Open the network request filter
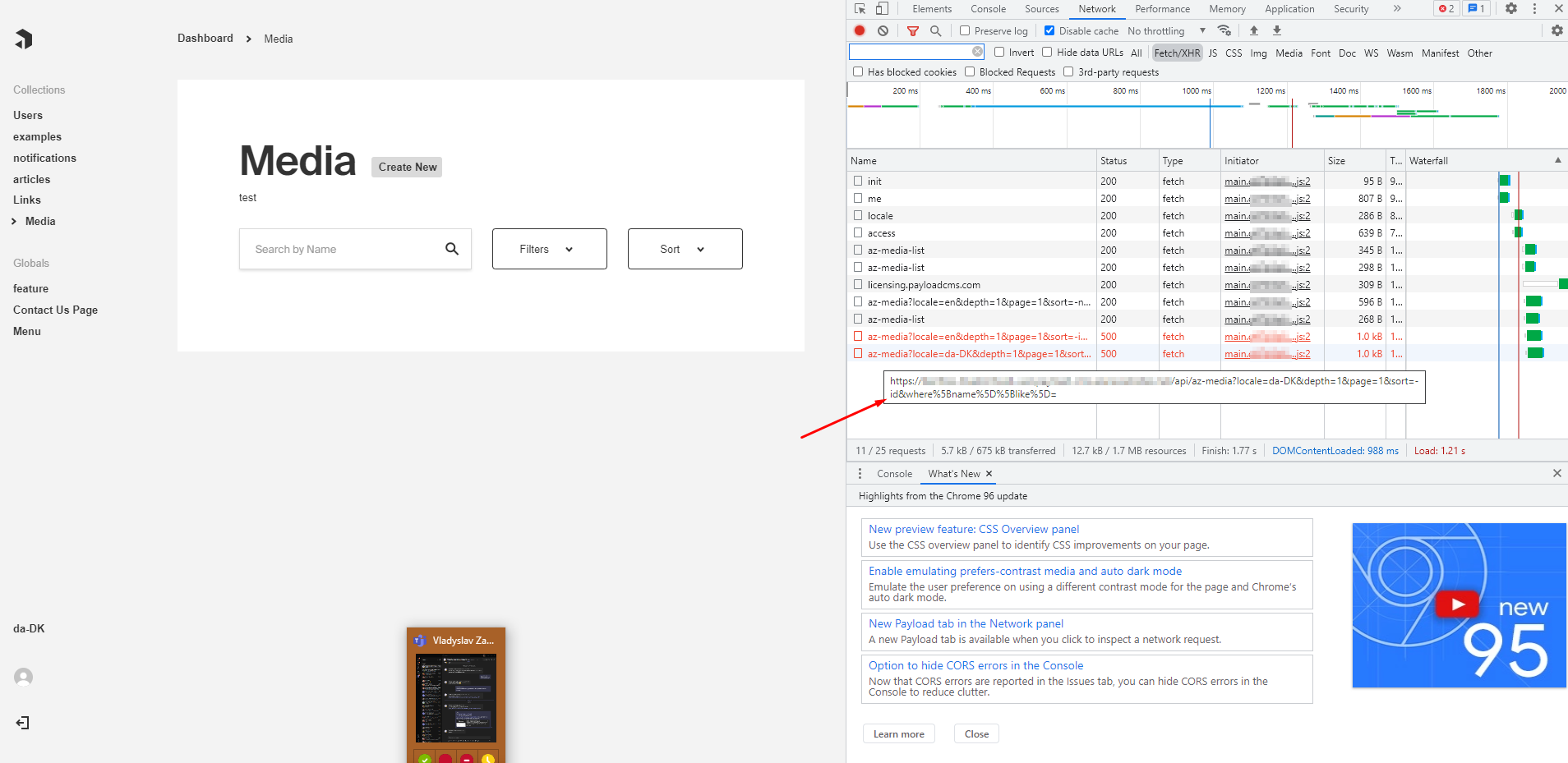The width and height of the screenshot is (1568, 763). pyautogui.click(x=912, y=30)
